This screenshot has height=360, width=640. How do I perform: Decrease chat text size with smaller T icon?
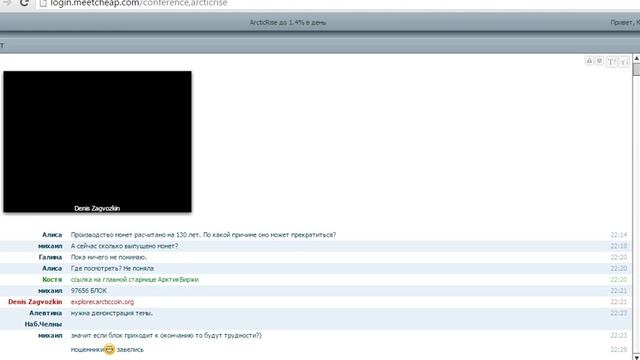[x=623, y=62]
